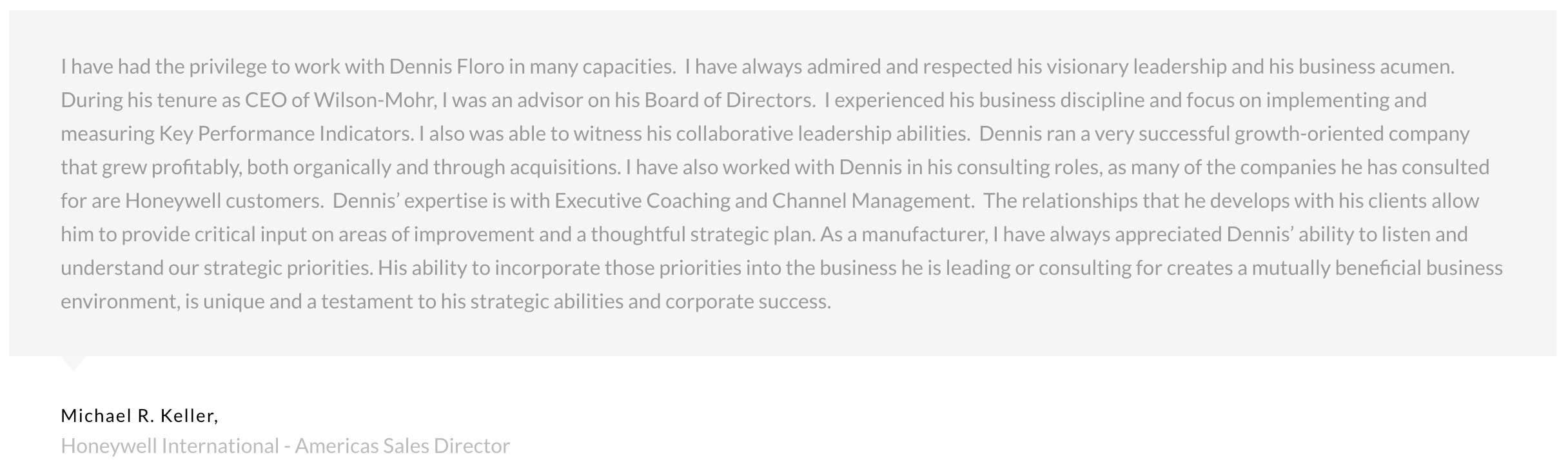This screenshot has width=1568, height=462.
Task: Click Honeywell International - Americas Sales Director subtitle
Action: 285,446
